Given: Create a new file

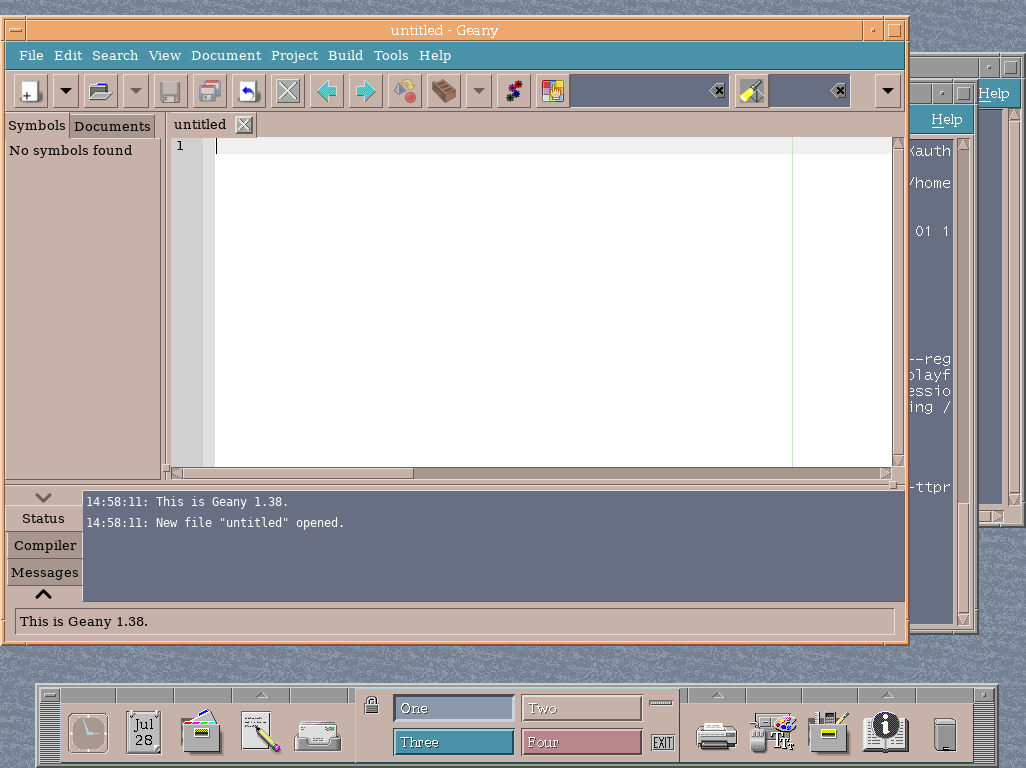Looking at the screenshot, I should click(29, 91).
